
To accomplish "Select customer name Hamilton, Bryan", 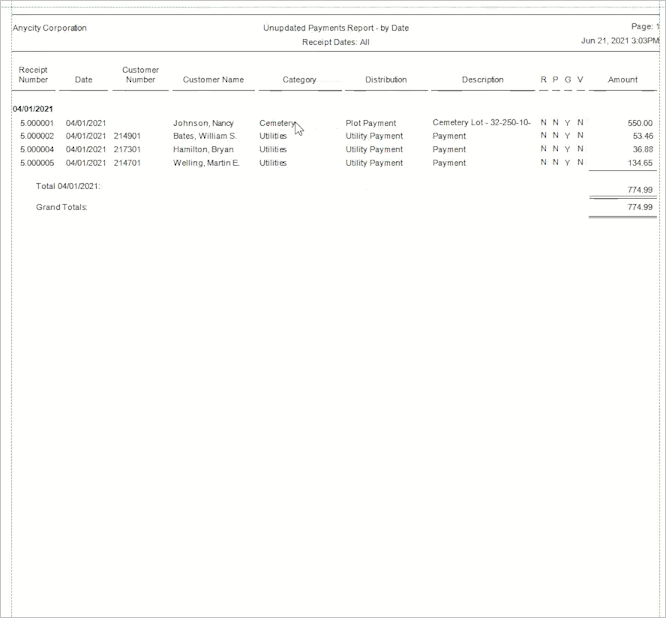I will pos(203,149).
